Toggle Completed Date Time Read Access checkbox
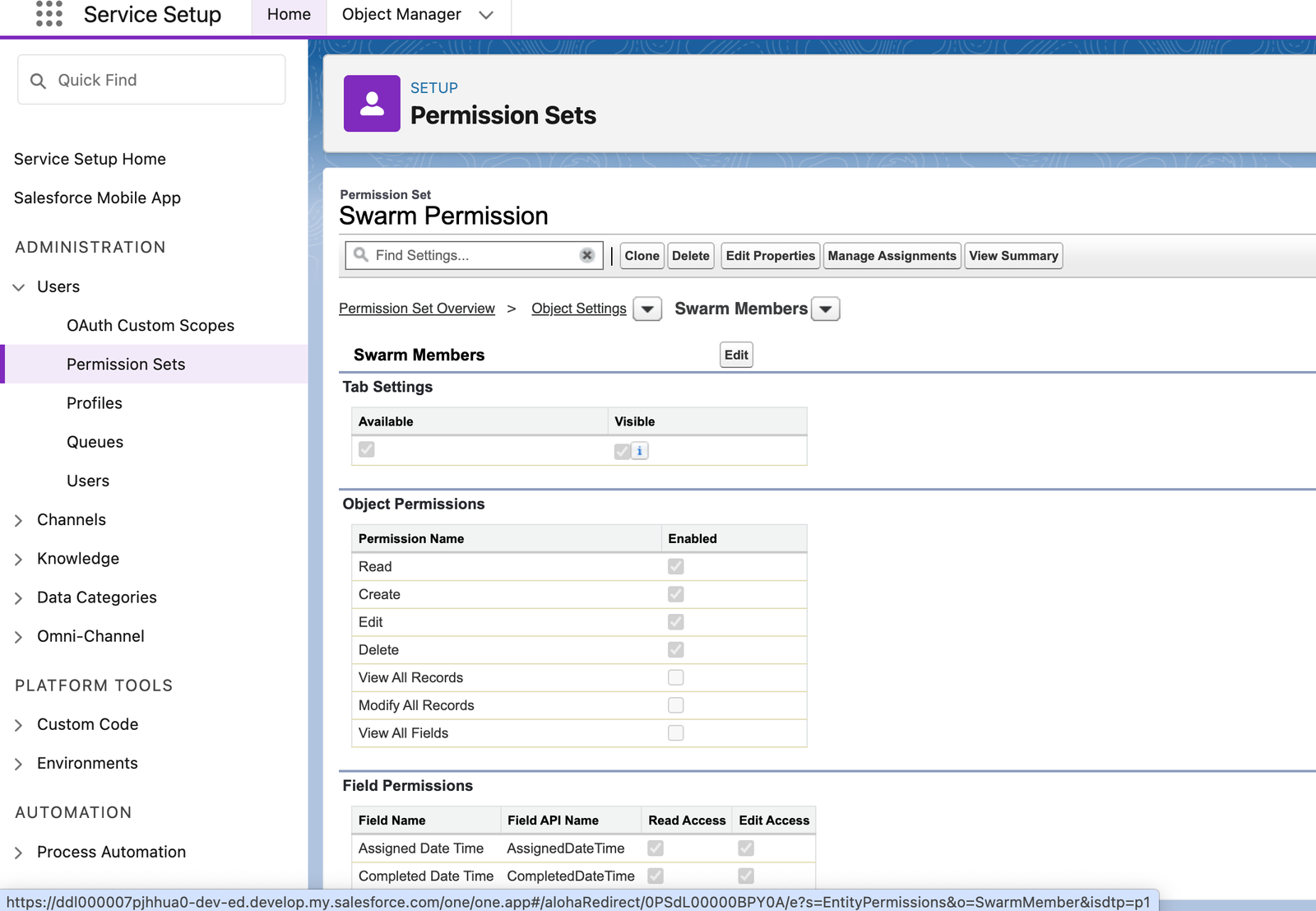The image size is (1316, 911). pyautogui.click(x=656, y=876)
